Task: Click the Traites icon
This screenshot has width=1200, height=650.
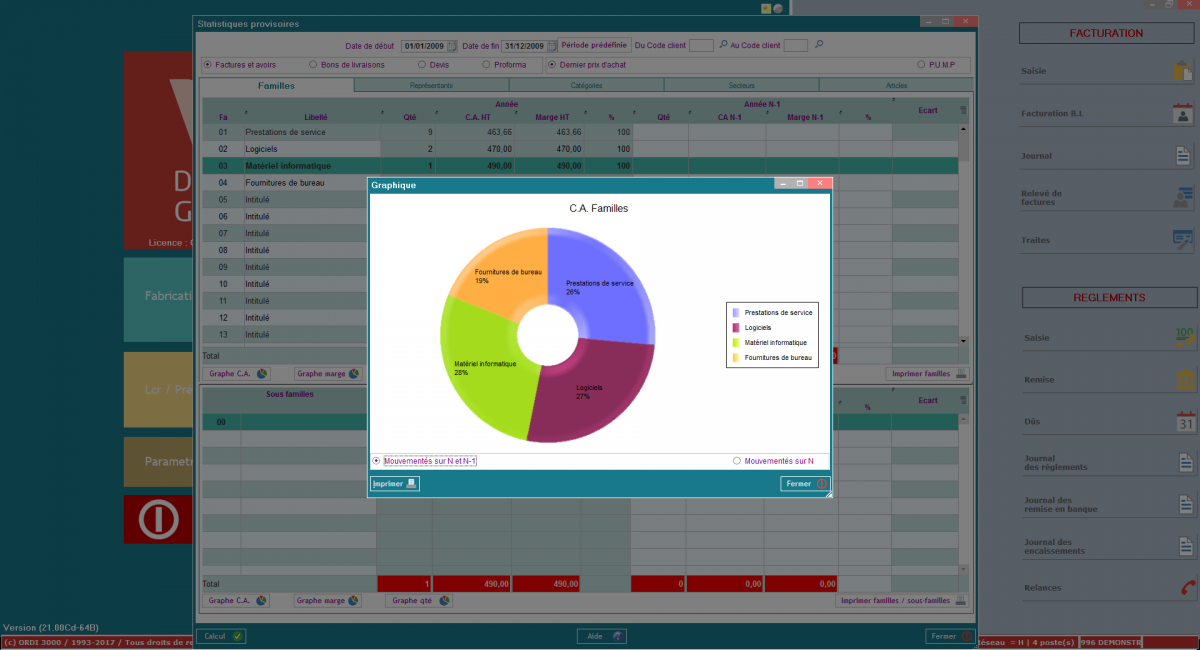Action: click(x=1184, y=240)
